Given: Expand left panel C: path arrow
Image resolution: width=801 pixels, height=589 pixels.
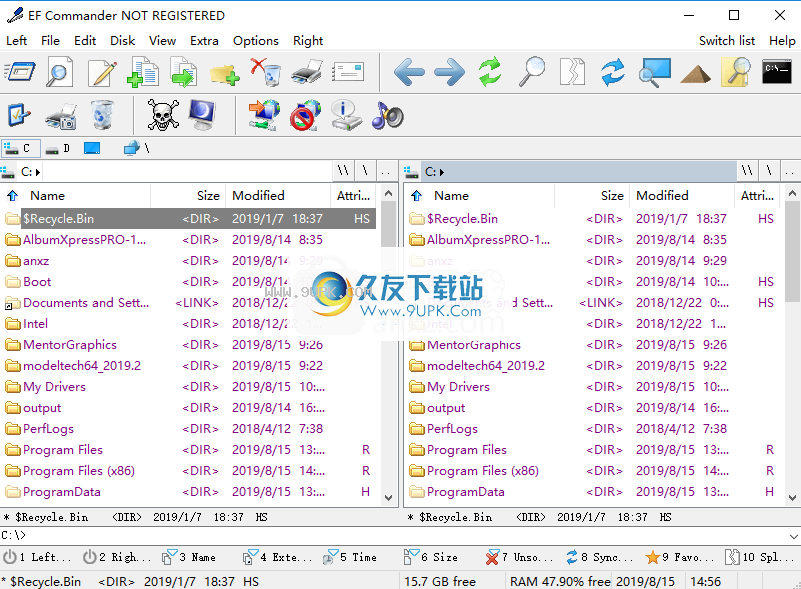Looking at the screenshot, I should 38,173.
